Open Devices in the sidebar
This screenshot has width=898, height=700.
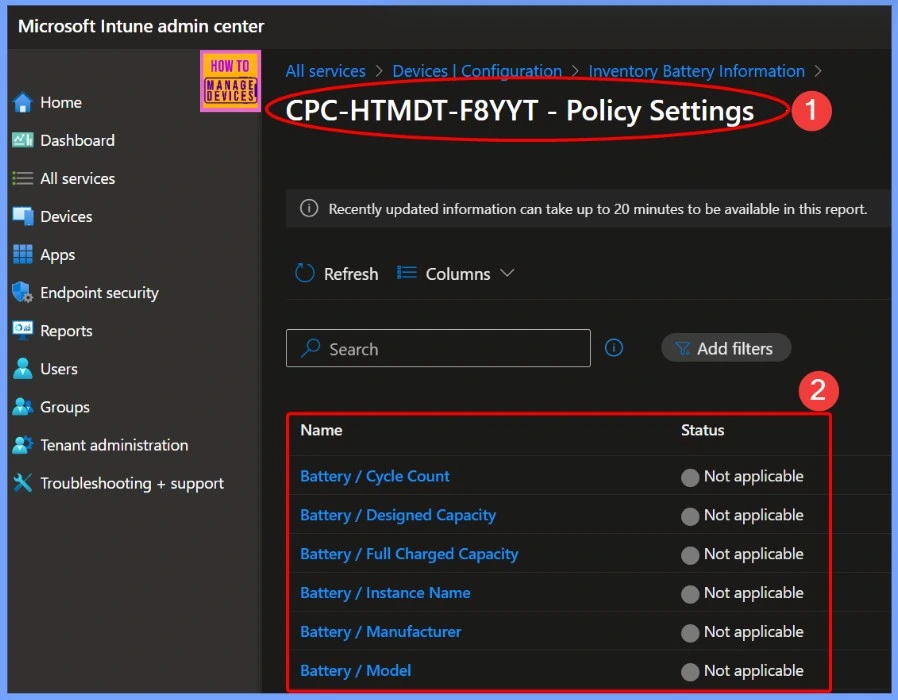[66, 217]
